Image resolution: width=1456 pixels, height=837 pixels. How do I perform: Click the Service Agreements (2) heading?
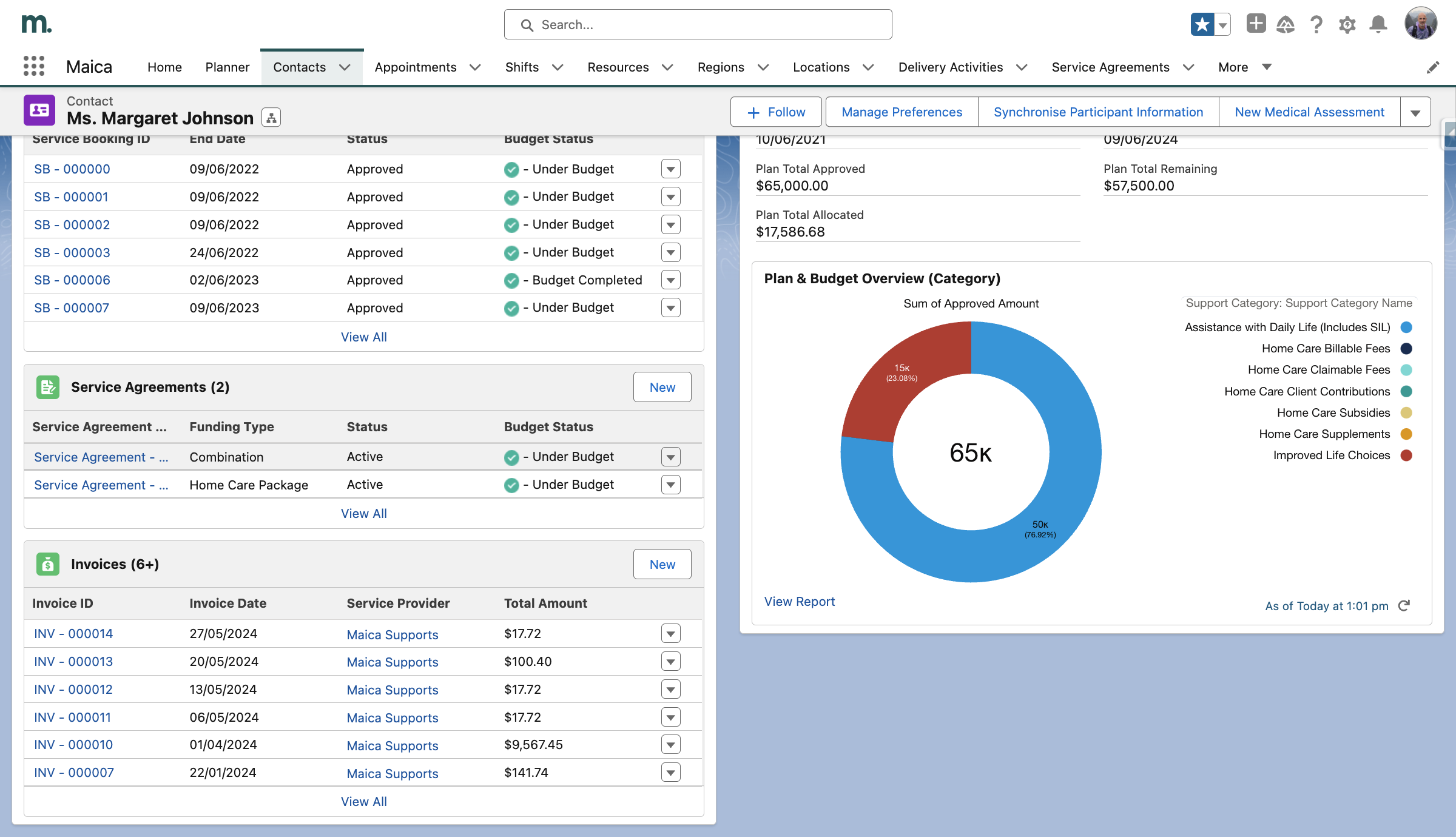pos(150,387)
